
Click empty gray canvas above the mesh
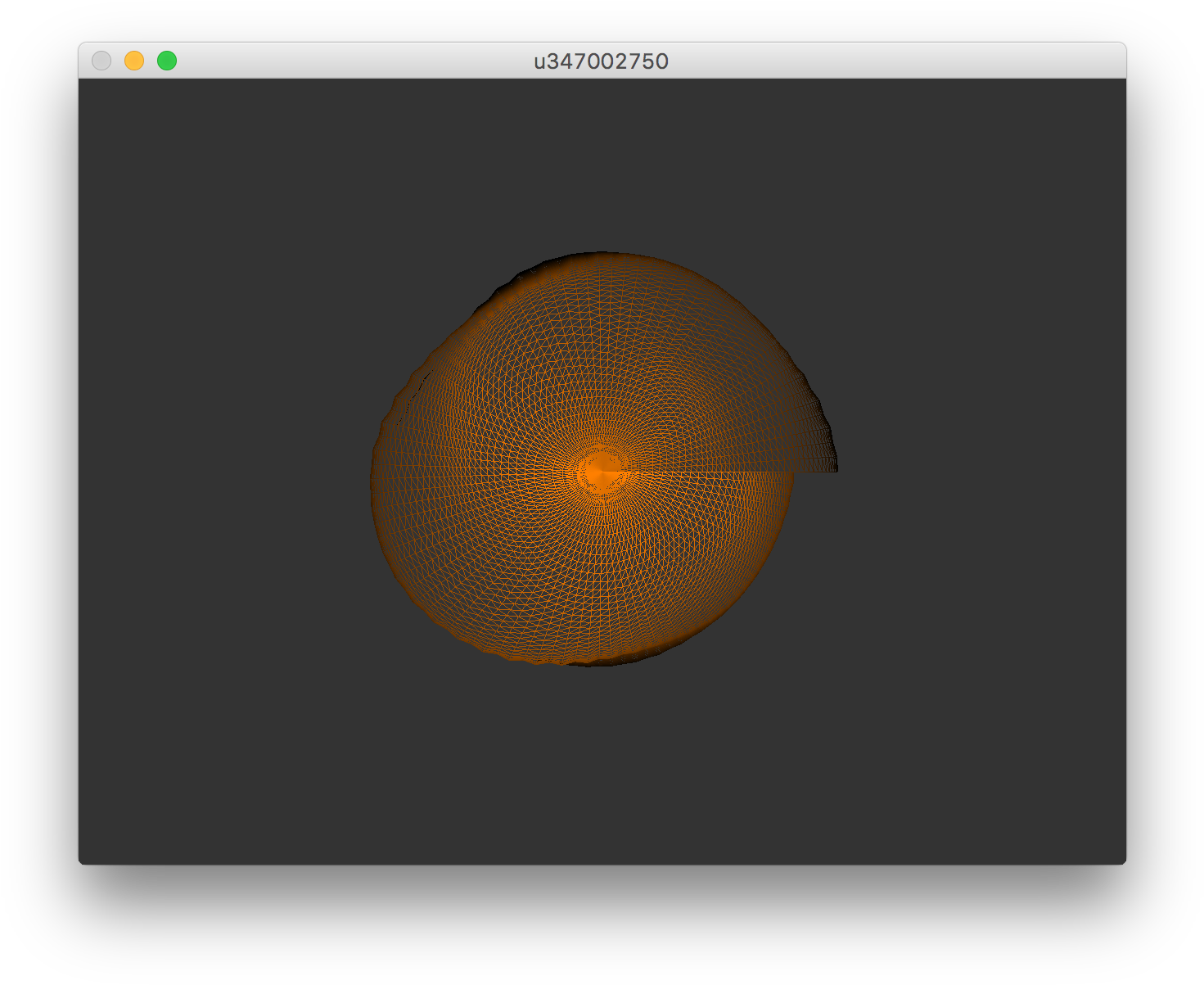pos(602,164)
